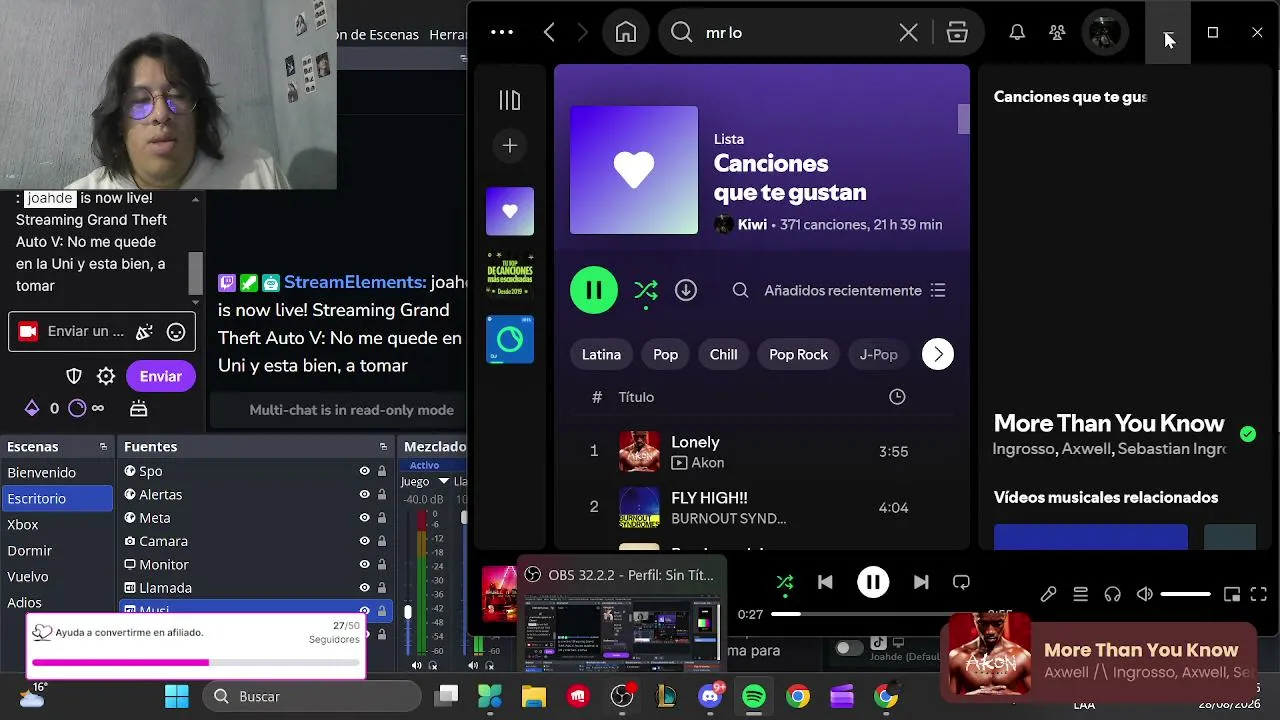Screen dimensions: 1280x720
Task: Filter liked songs by J-Pop
Action: [x=879, y=354]
